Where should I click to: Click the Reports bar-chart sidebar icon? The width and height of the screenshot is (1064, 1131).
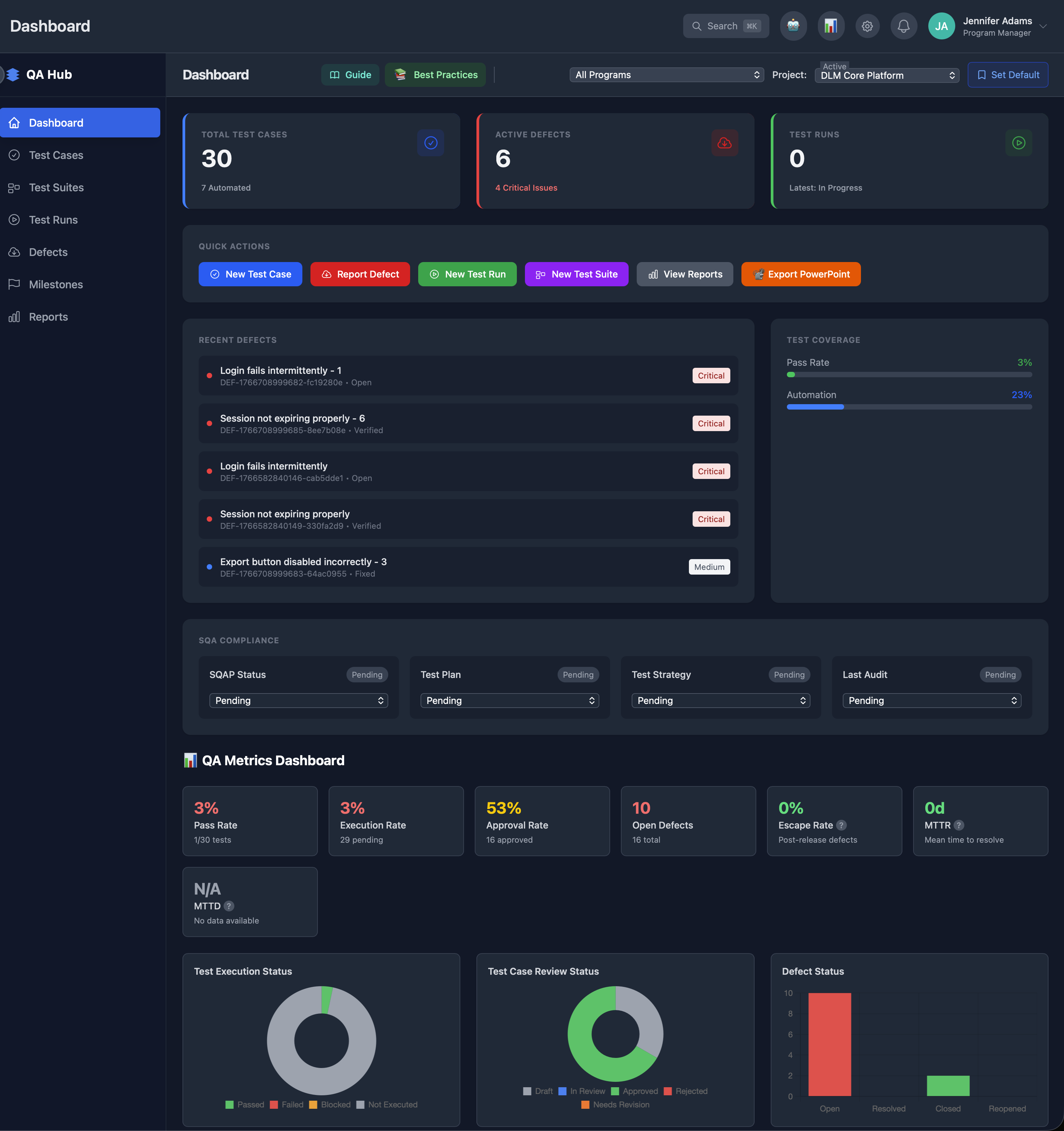(x=14, y=317)
